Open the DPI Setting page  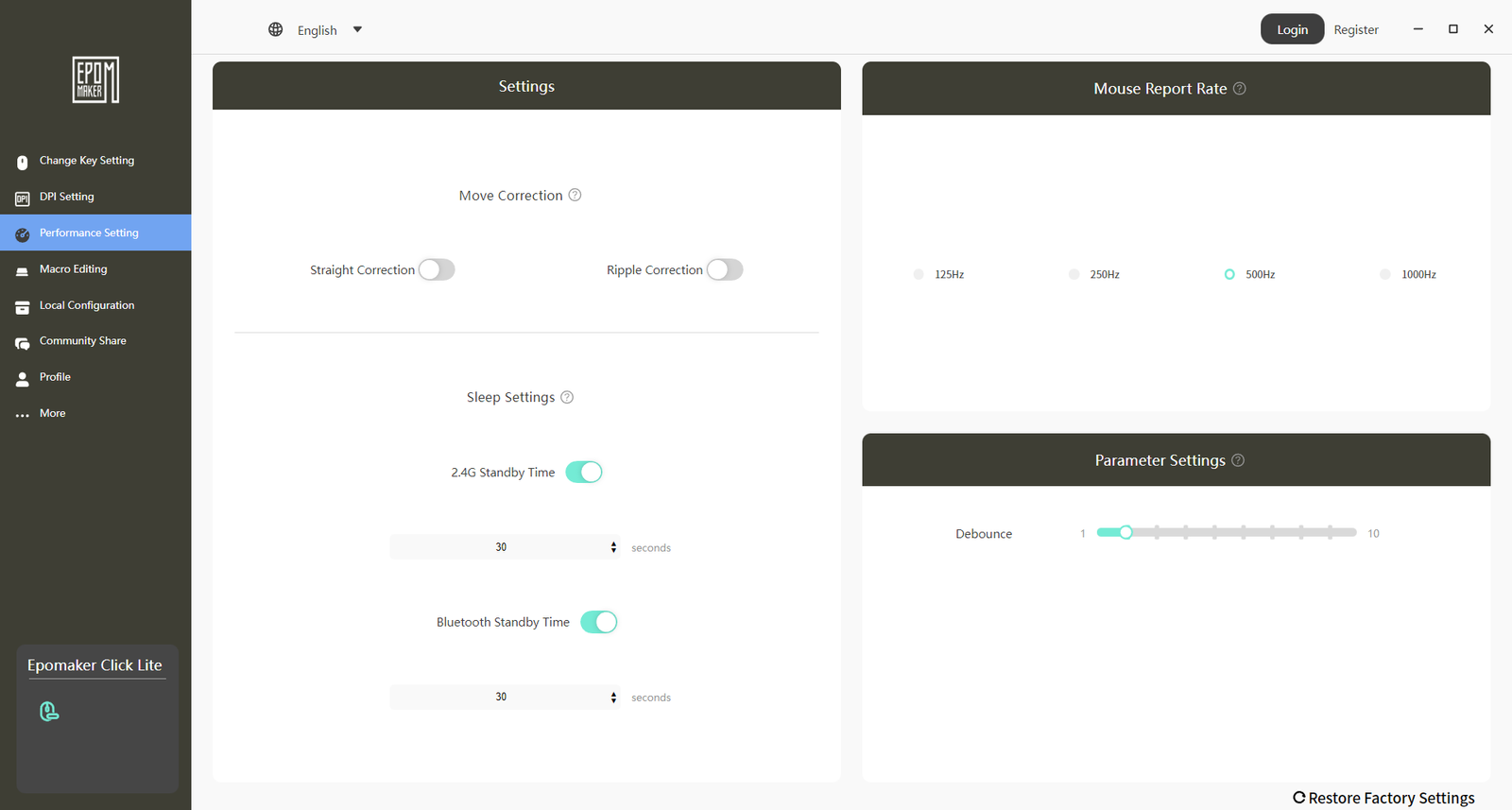(x=66, y=198)
